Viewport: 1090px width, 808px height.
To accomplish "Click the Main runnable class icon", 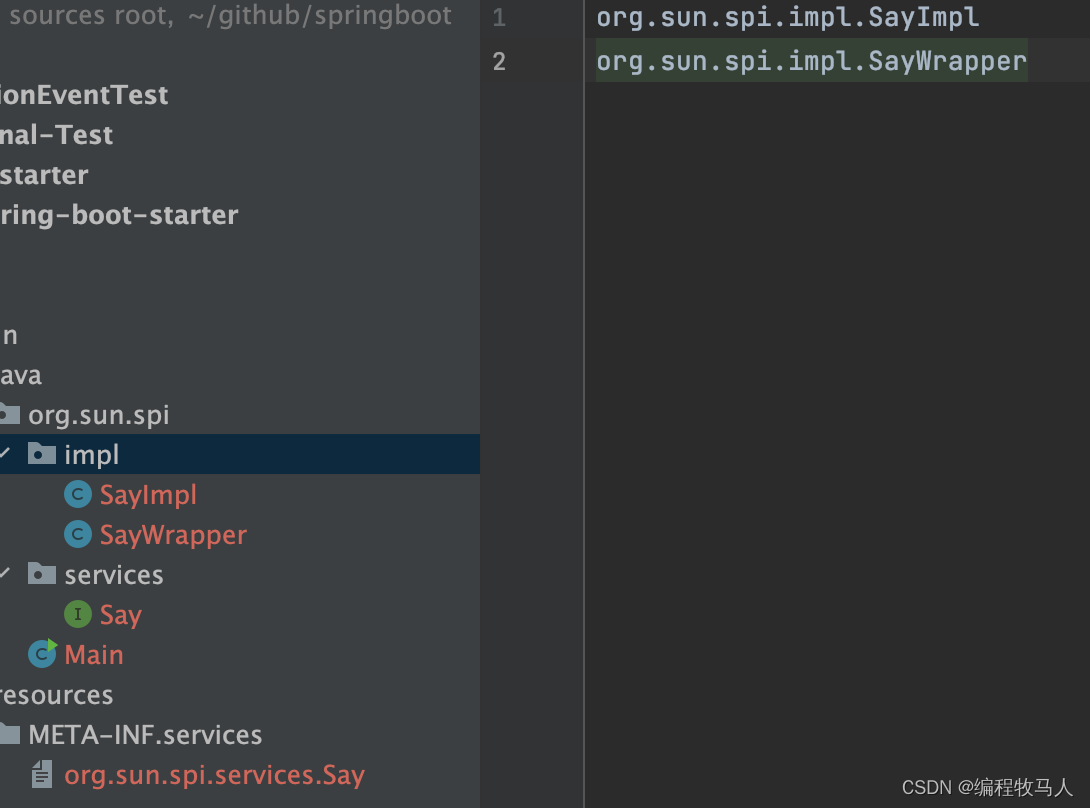I will (42, 654).
